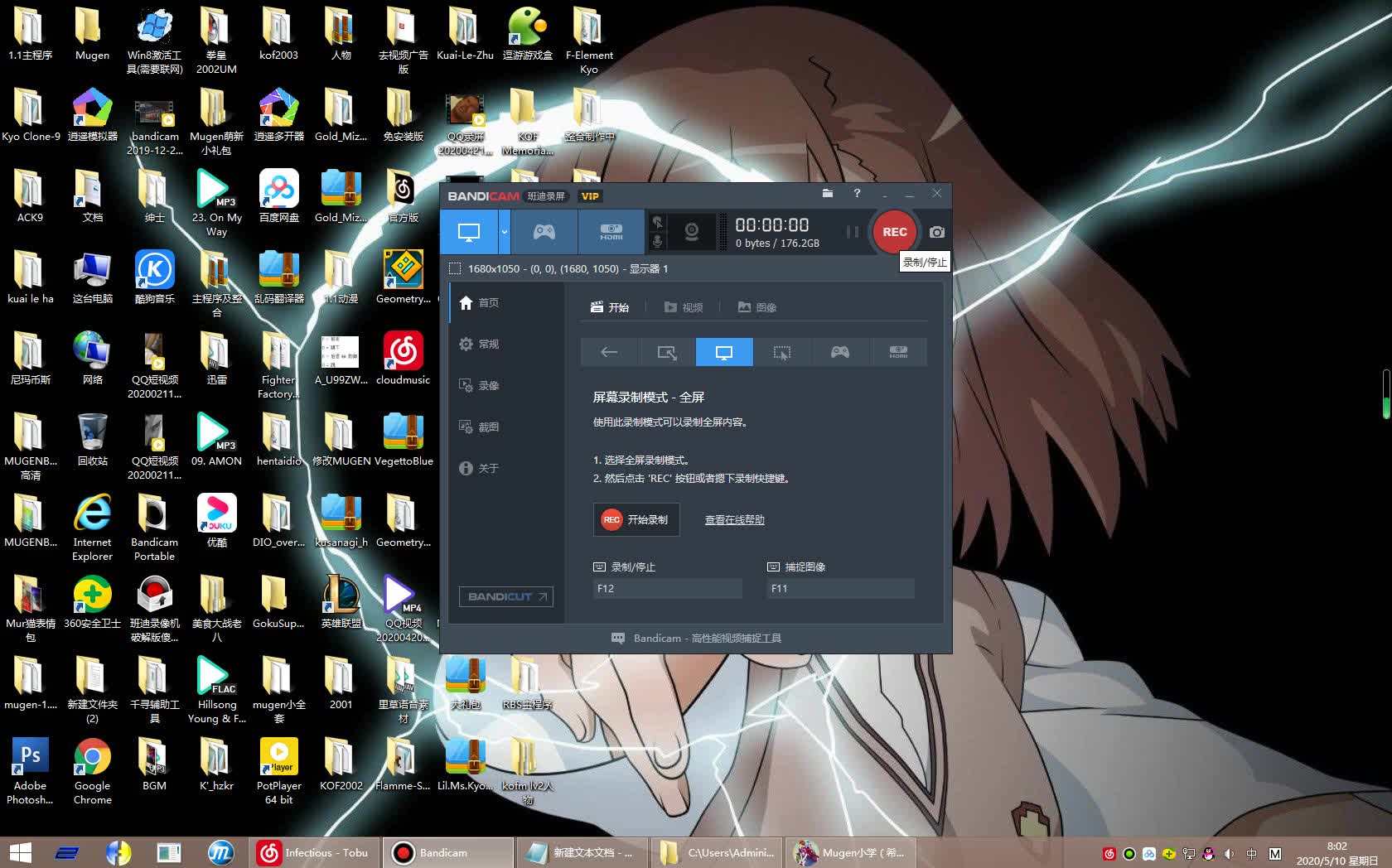
Task: Click the F11 capture image hotkey field
Action: (840, 588)
